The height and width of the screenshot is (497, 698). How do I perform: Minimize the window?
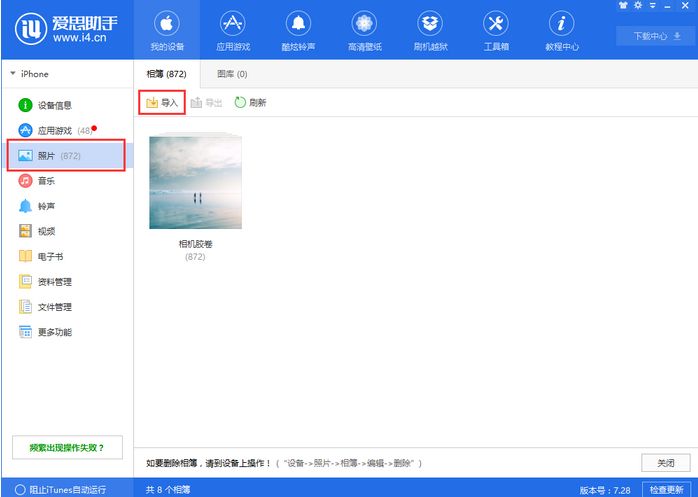[668, 6]
